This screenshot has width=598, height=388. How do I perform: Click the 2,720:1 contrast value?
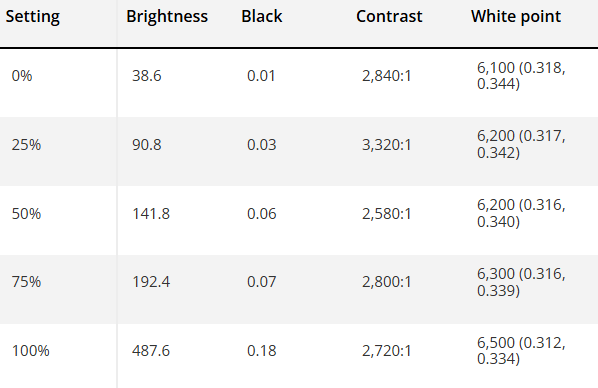click(x=387, y=351)
